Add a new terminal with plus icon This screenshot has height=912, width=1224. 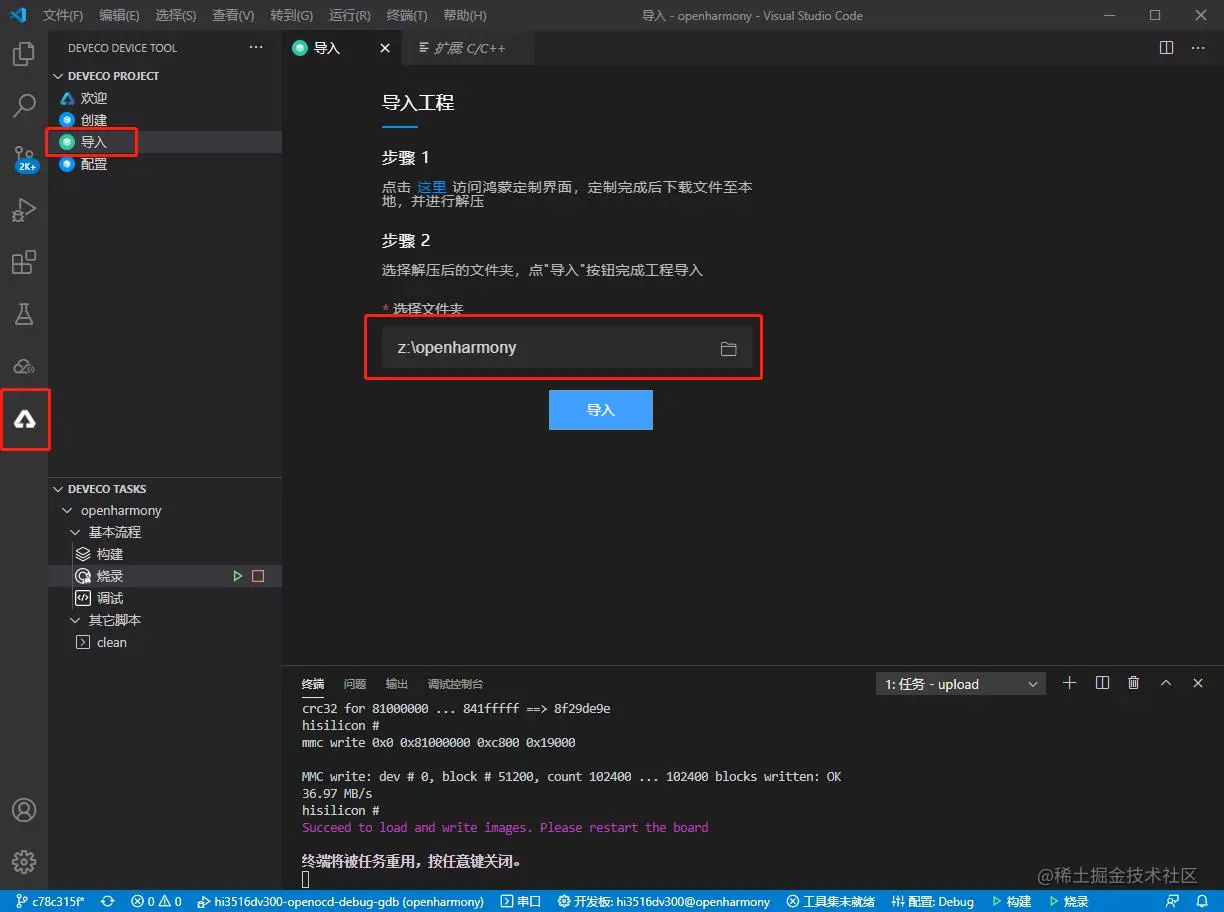(1069, 683)
